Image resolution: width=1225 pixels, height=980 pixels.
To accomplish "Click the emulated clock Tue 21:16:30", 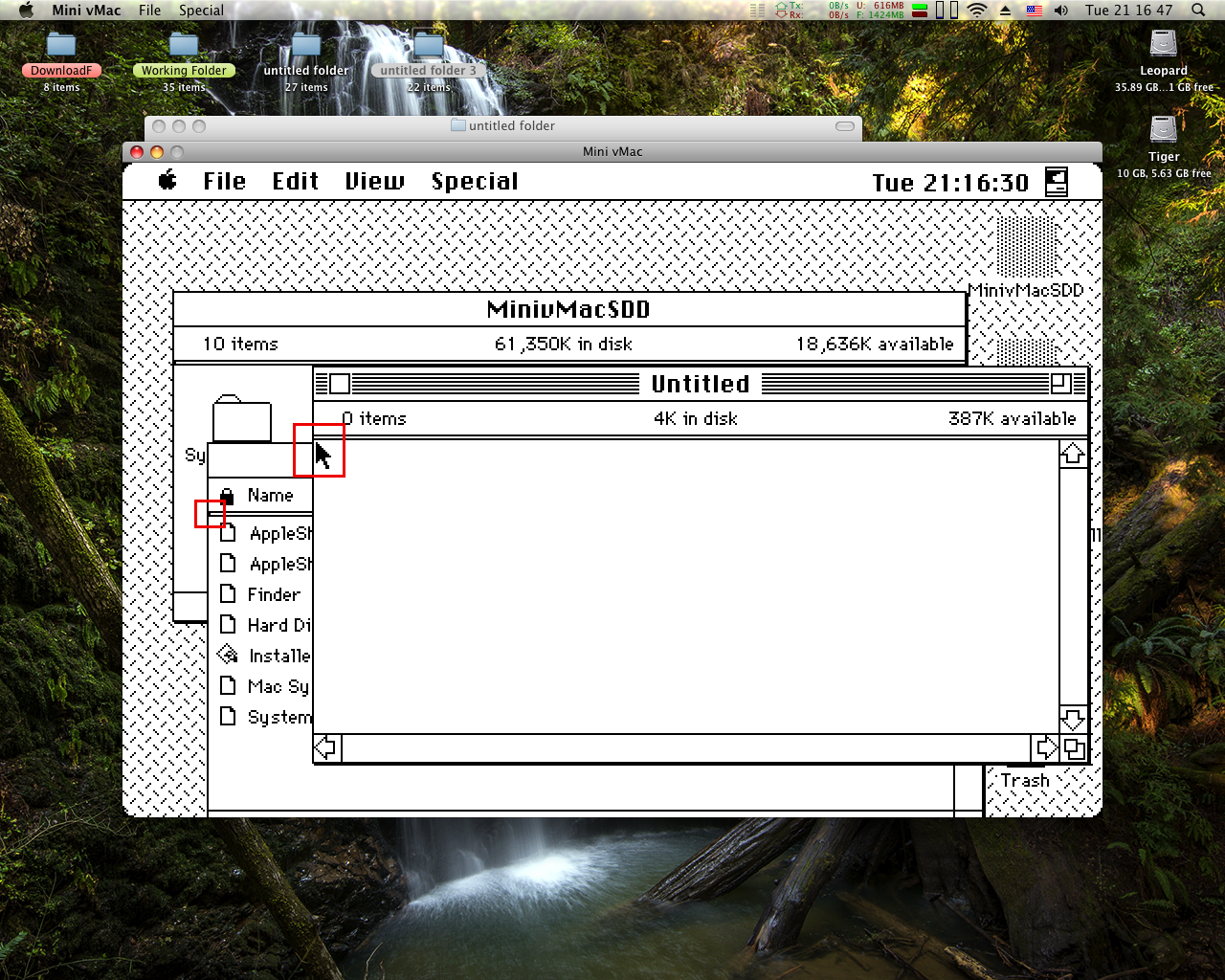I will pyautogui.click(x=949, y=182).
